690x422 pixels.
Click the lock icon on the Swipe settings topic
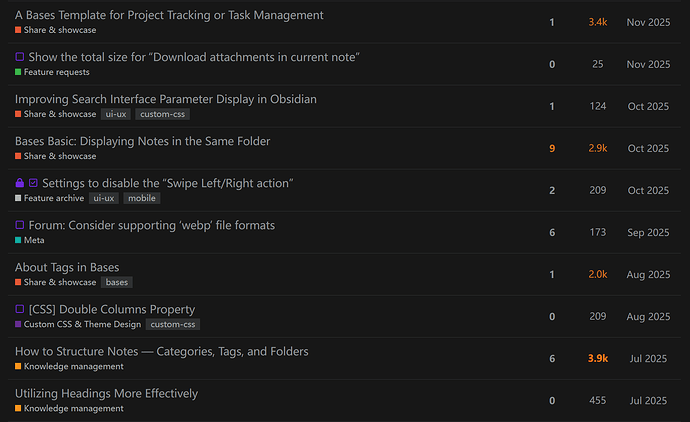point(20,184)
